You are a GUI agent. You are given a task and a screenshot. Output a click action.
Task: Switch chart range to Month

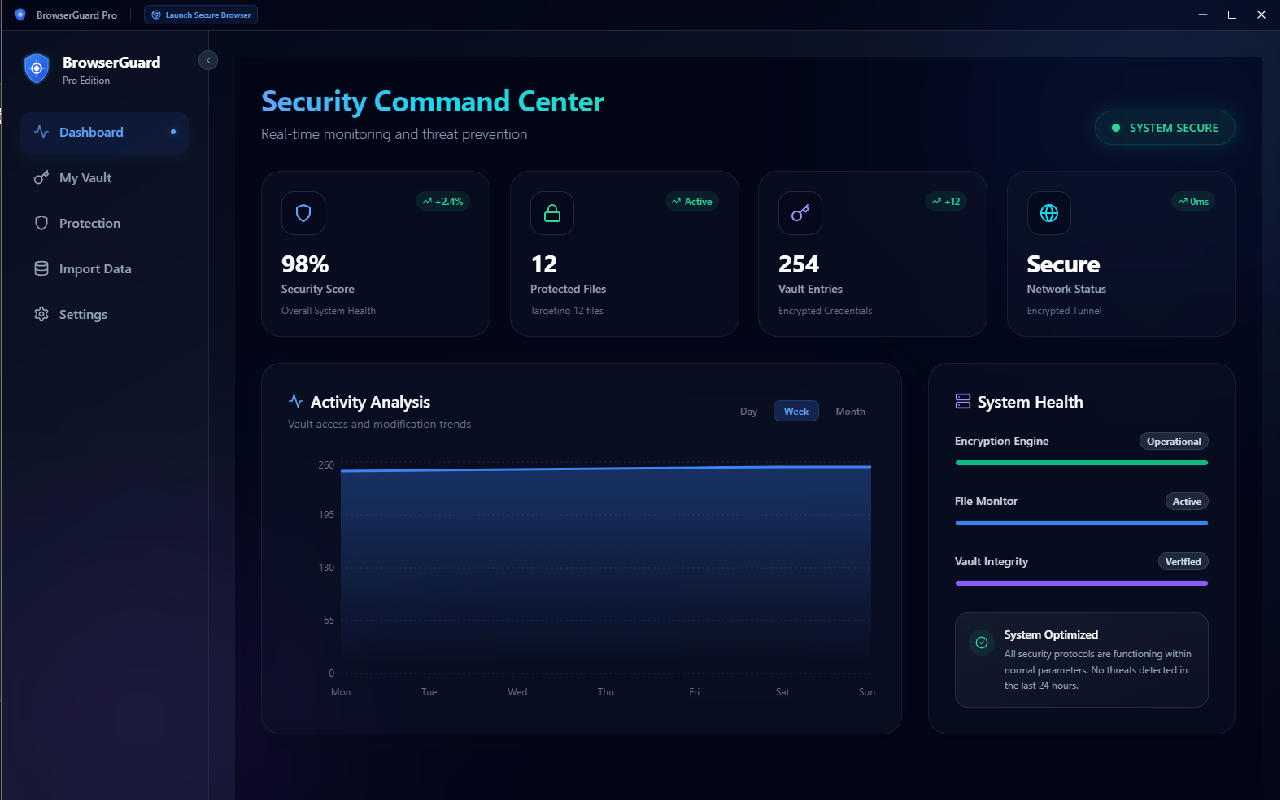(x=850, y=412)
